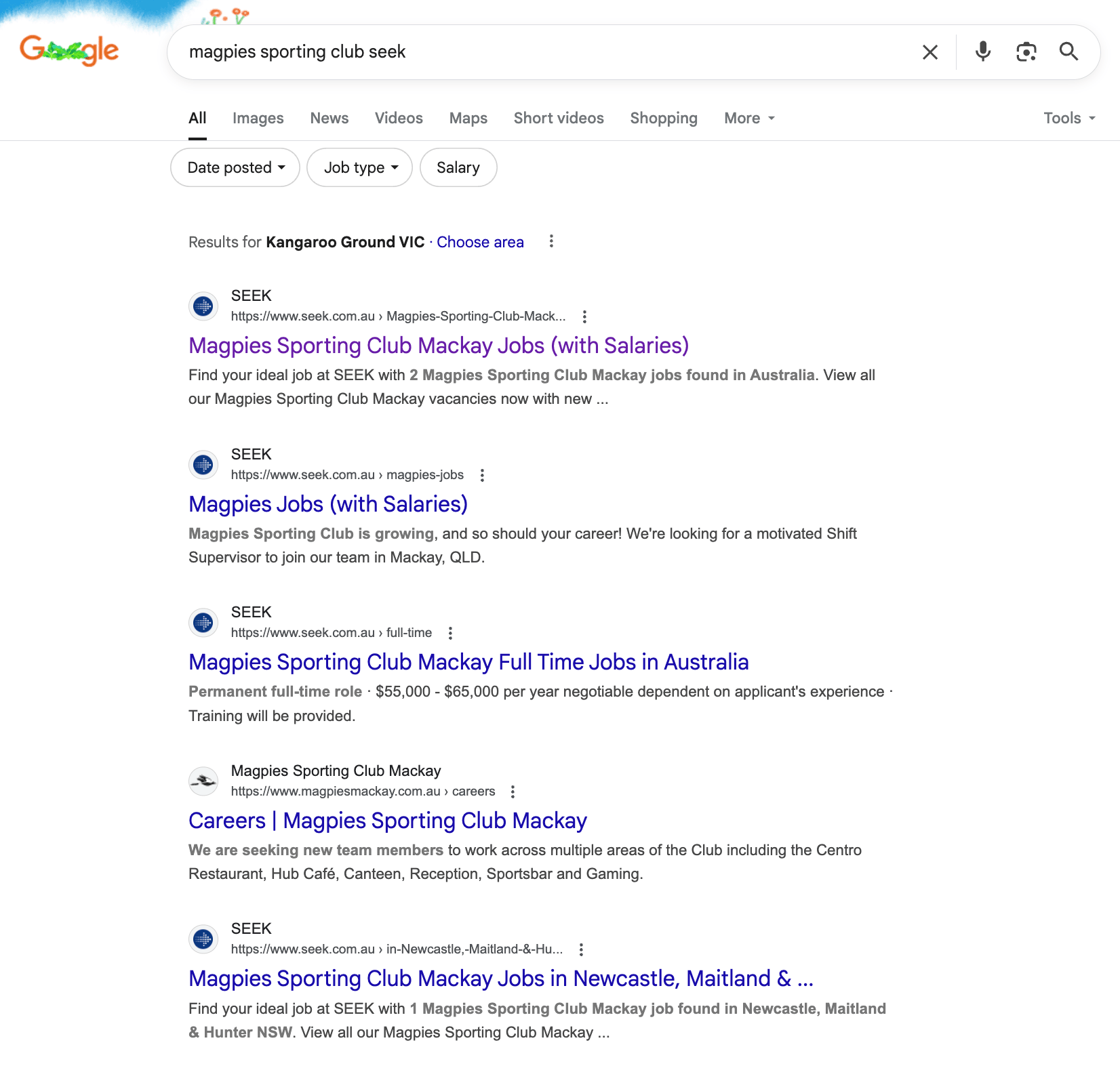Click seek.com.au magpies-jobs URL text
This screenshot has width=1120, height=1068.
tap(347, 475)
